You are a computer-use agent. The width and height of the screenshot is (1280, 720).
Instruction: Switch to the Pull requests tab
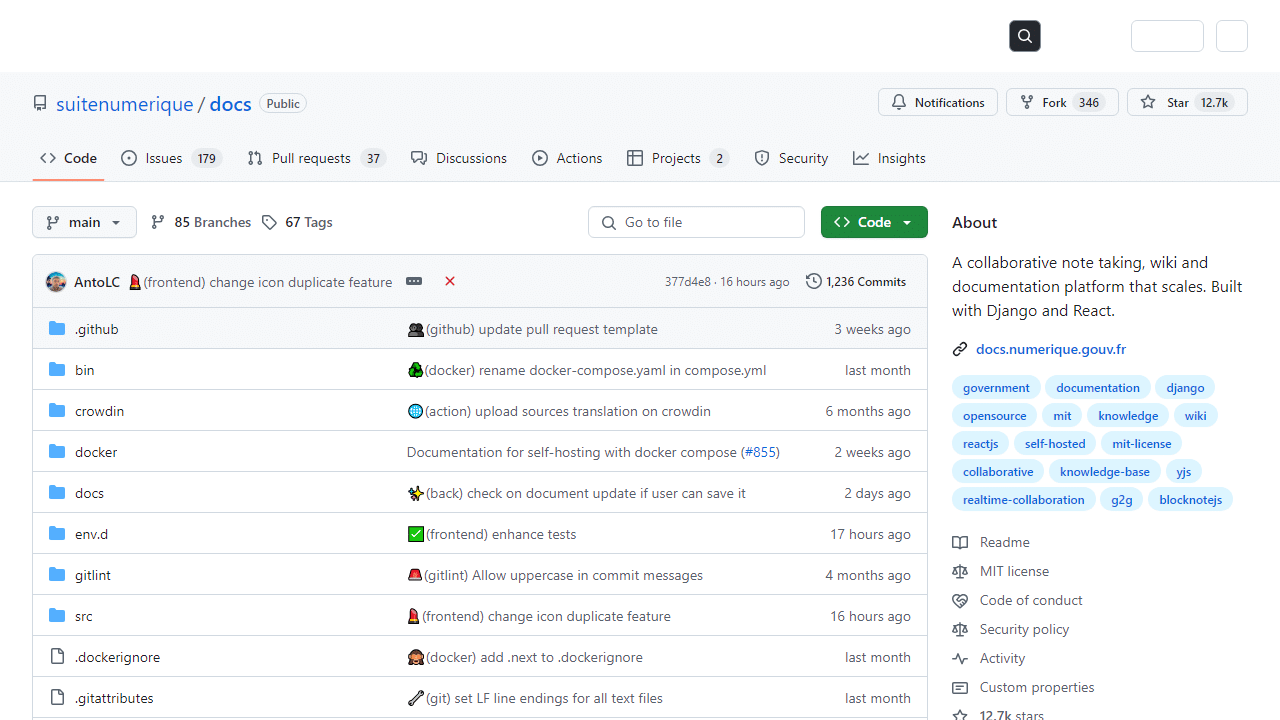point(317,158)
